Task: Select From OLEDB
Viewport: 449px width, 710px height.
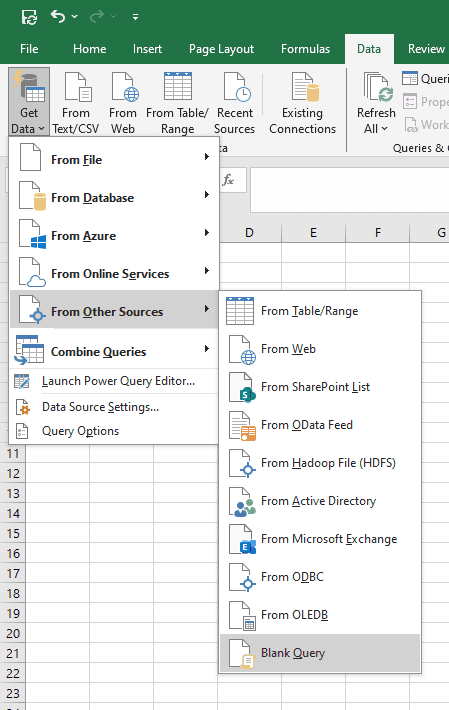Action: click(320, 615)
